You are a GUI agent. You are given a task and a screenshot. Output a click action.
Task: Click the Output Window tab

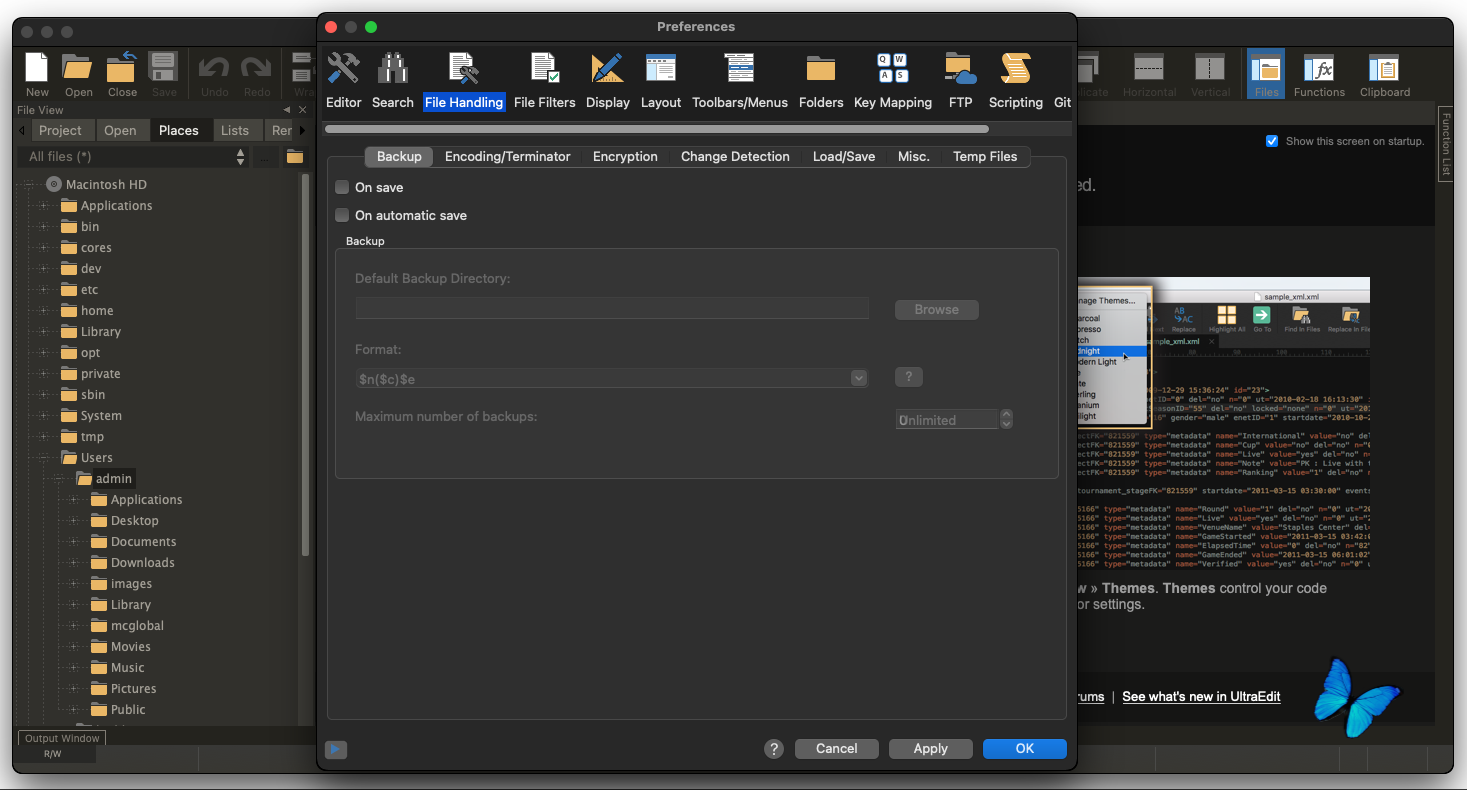pos(62,738)
